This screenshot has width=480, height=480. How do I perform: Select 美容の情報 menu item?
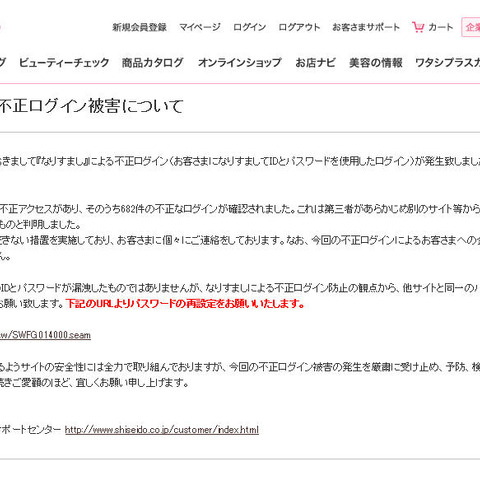[x=376, y=63]
